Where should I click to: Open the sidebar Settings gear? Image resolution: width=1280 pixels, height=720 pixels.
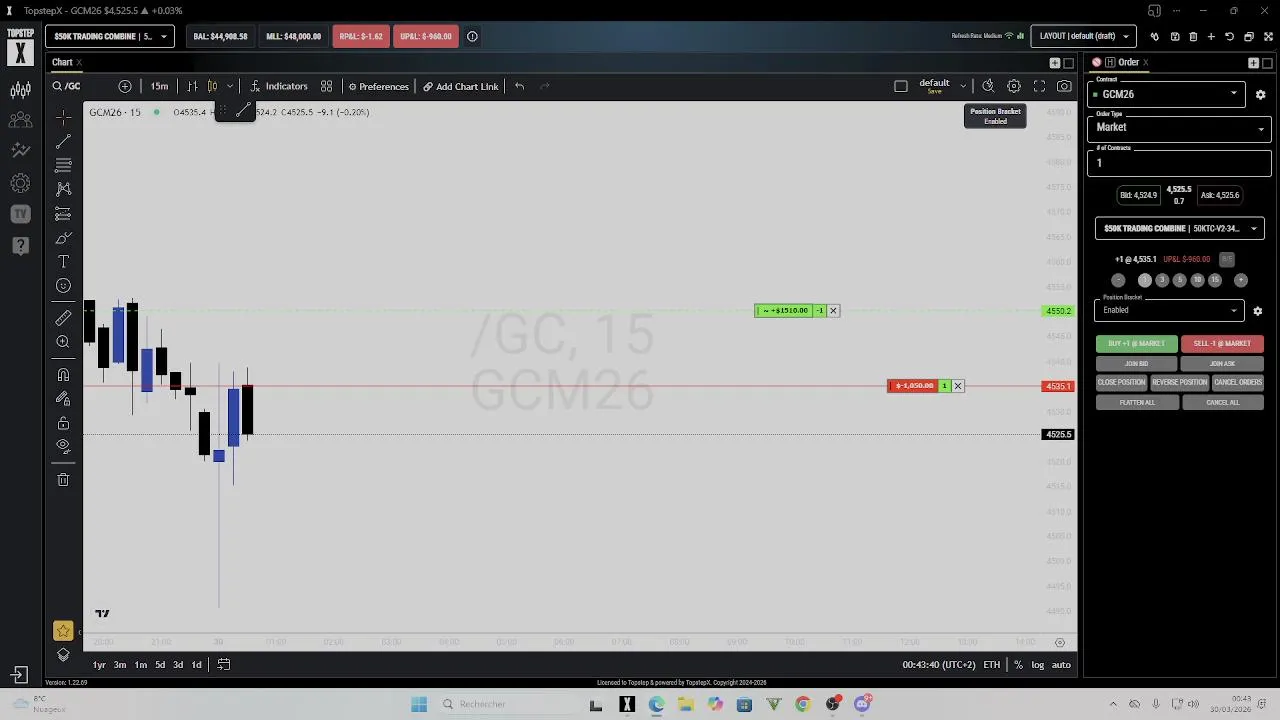tap(20, 183)
